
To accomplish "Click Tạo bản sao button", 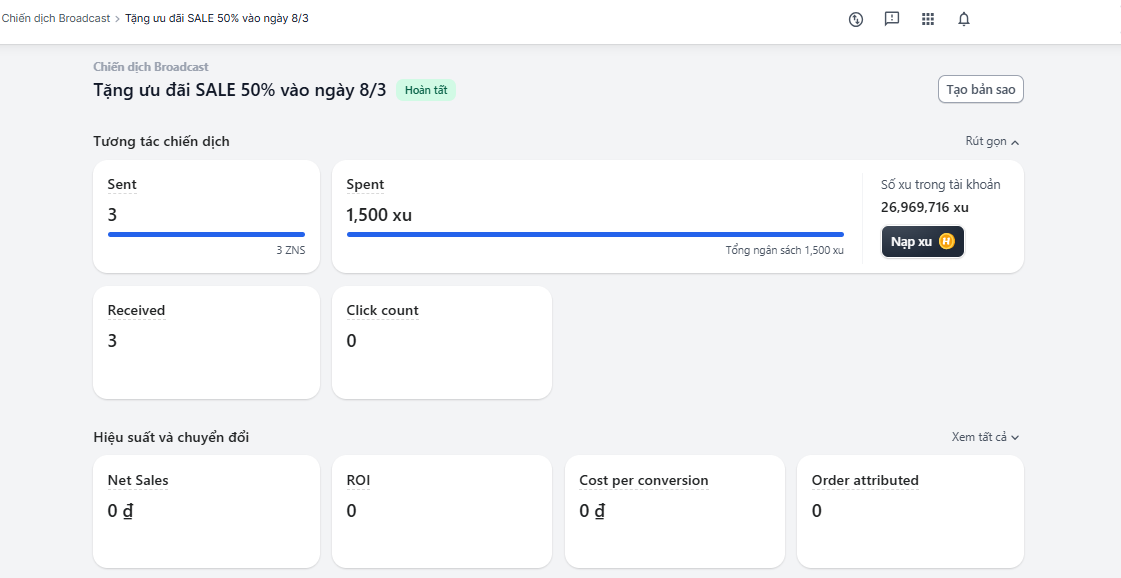I will click(980, 90).
